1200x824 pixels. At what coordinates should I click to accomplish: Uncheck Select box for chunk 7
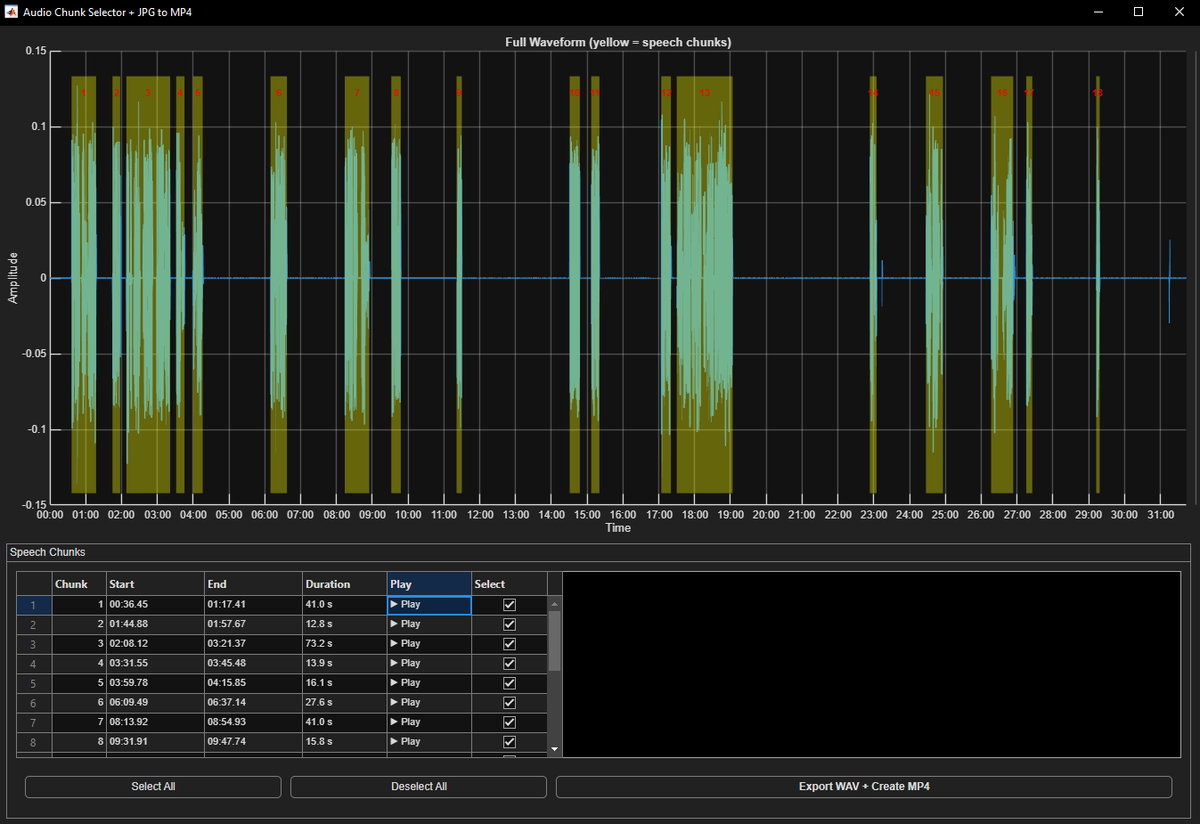510,722
